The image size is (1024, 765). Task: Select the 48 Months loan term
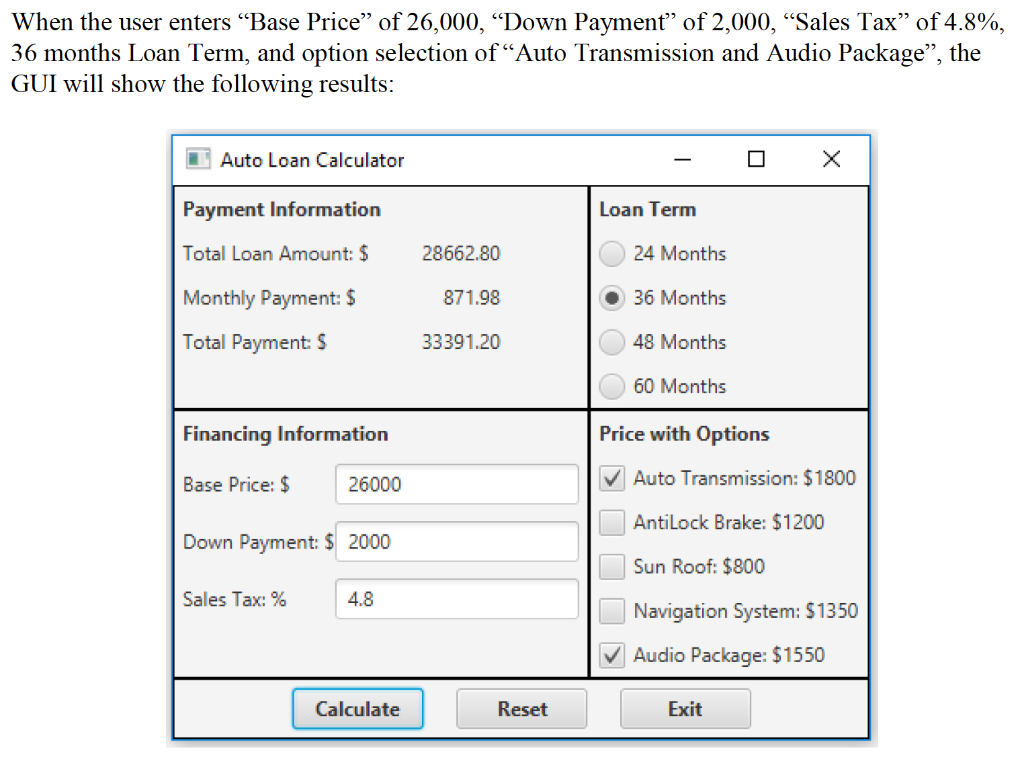tap(611, 342)
